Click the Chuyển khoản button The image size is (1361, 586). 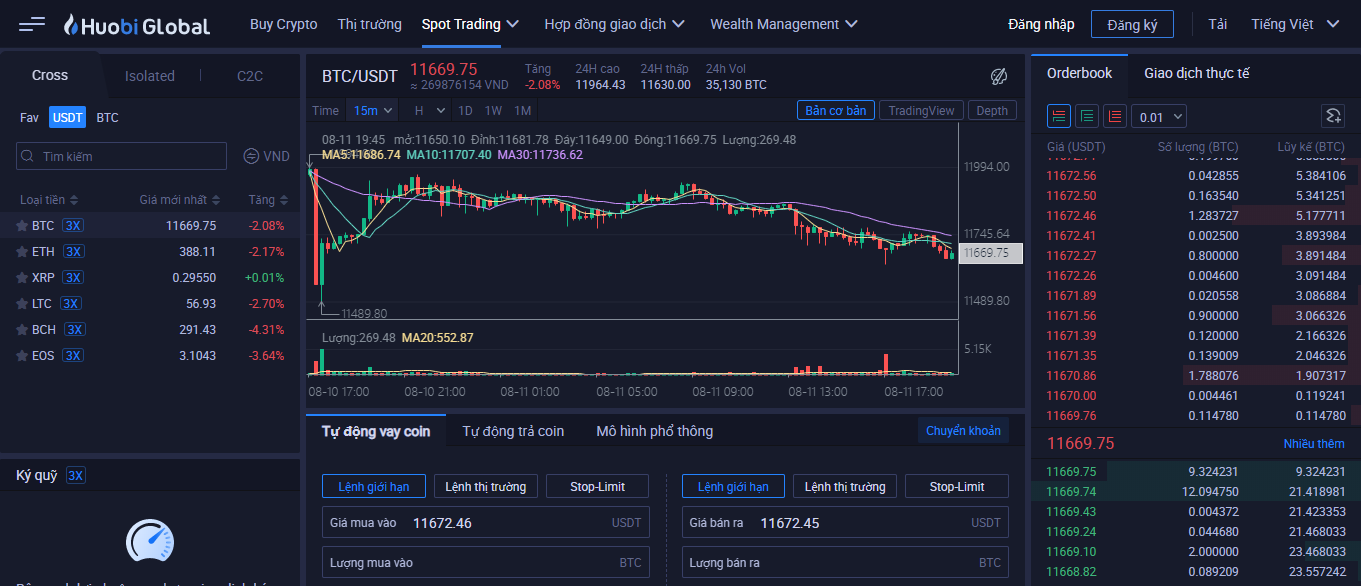click(x=963, y=431)
